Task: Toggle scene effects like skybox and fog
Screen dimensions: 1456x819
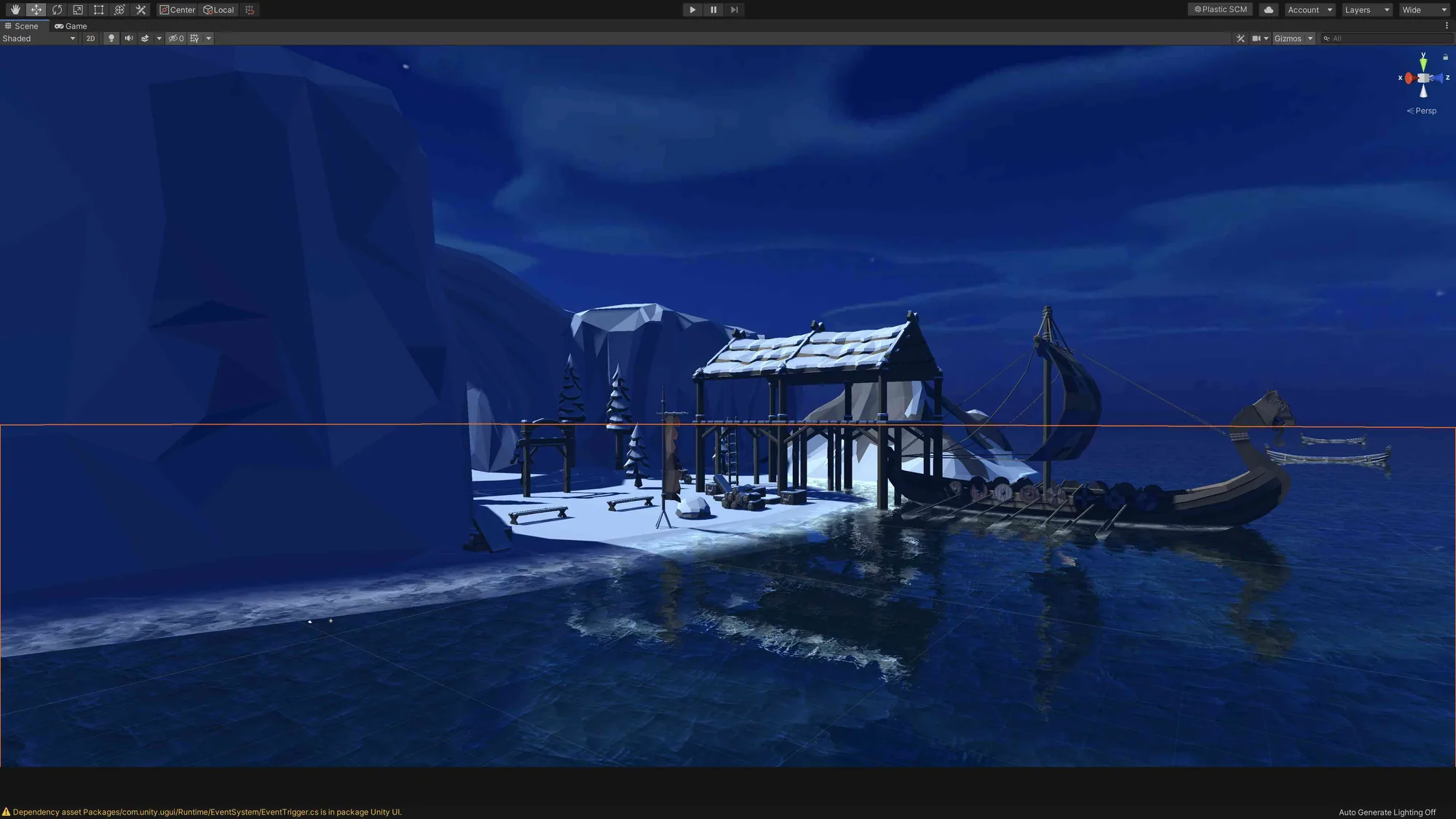Action: tap(146, 39)
